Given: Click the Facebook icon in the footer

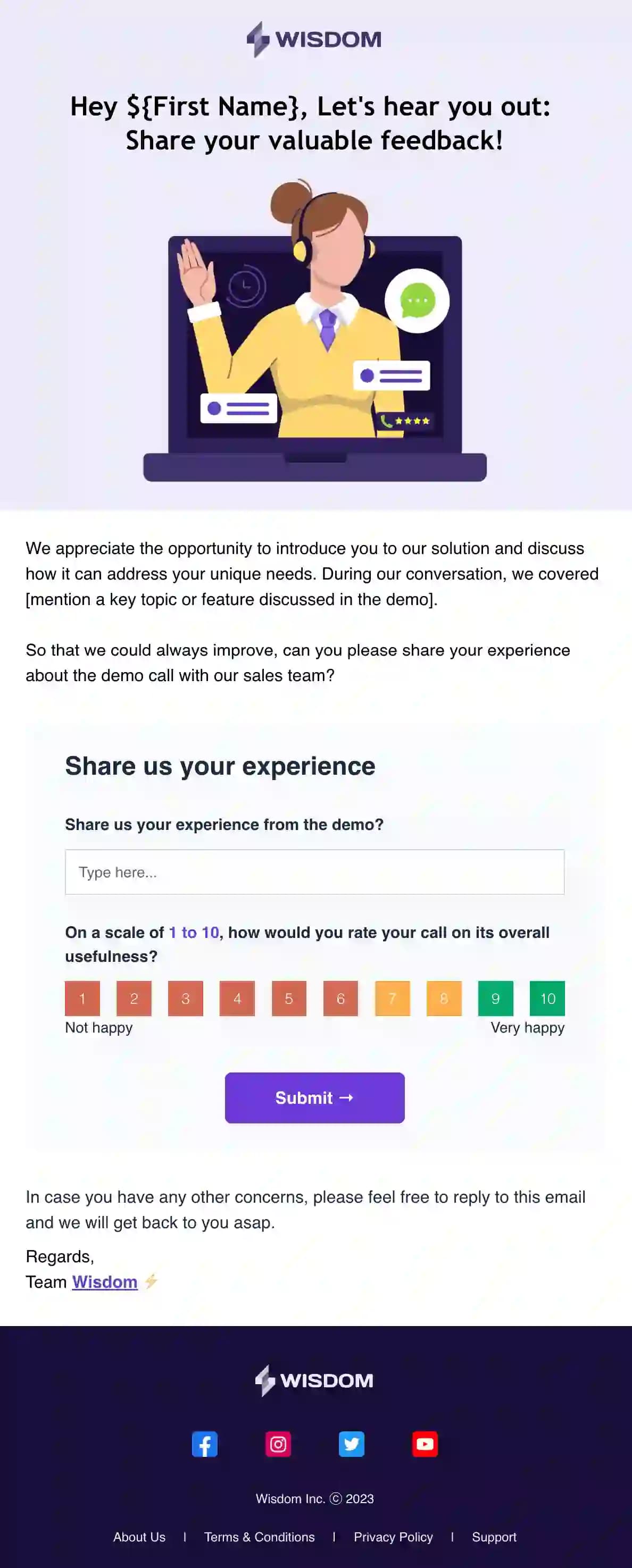Looking at the screenshot, I should 205,1445.
